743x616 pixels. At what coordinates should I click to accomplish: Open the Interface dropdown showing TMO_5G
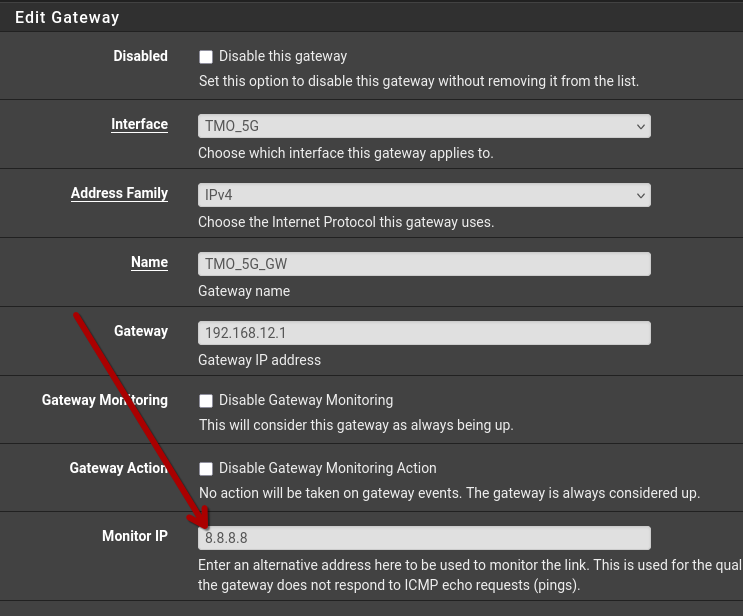424,126
